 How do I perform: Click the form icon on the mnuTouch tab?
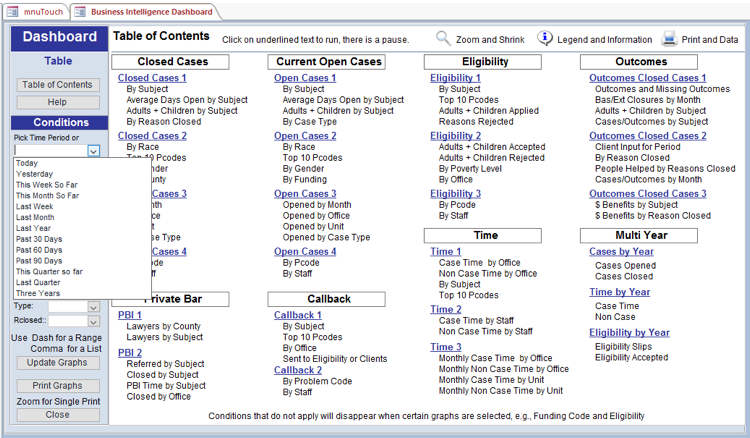tap(13, 12)
